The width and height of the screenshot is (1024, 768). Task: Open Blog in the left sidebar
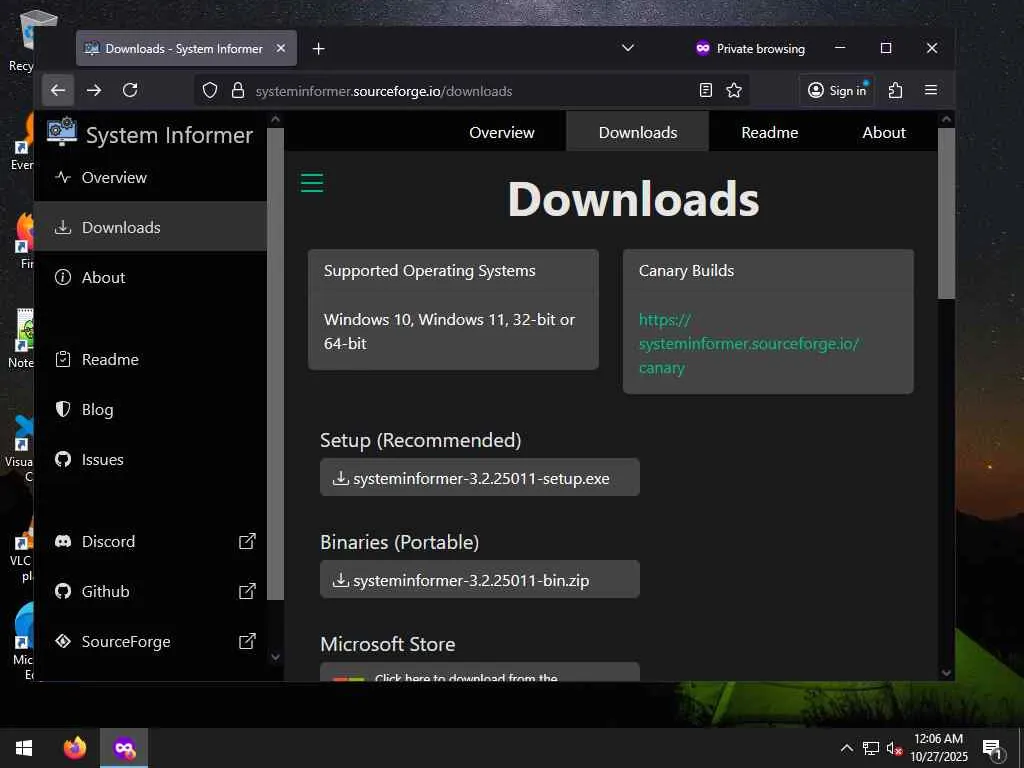[150, 409]
